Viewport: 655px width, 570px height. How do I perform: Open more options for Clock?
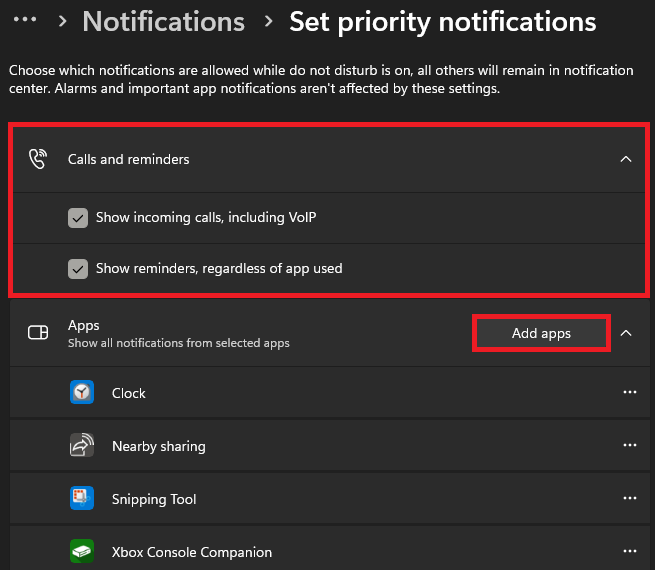tap(629, 393)
